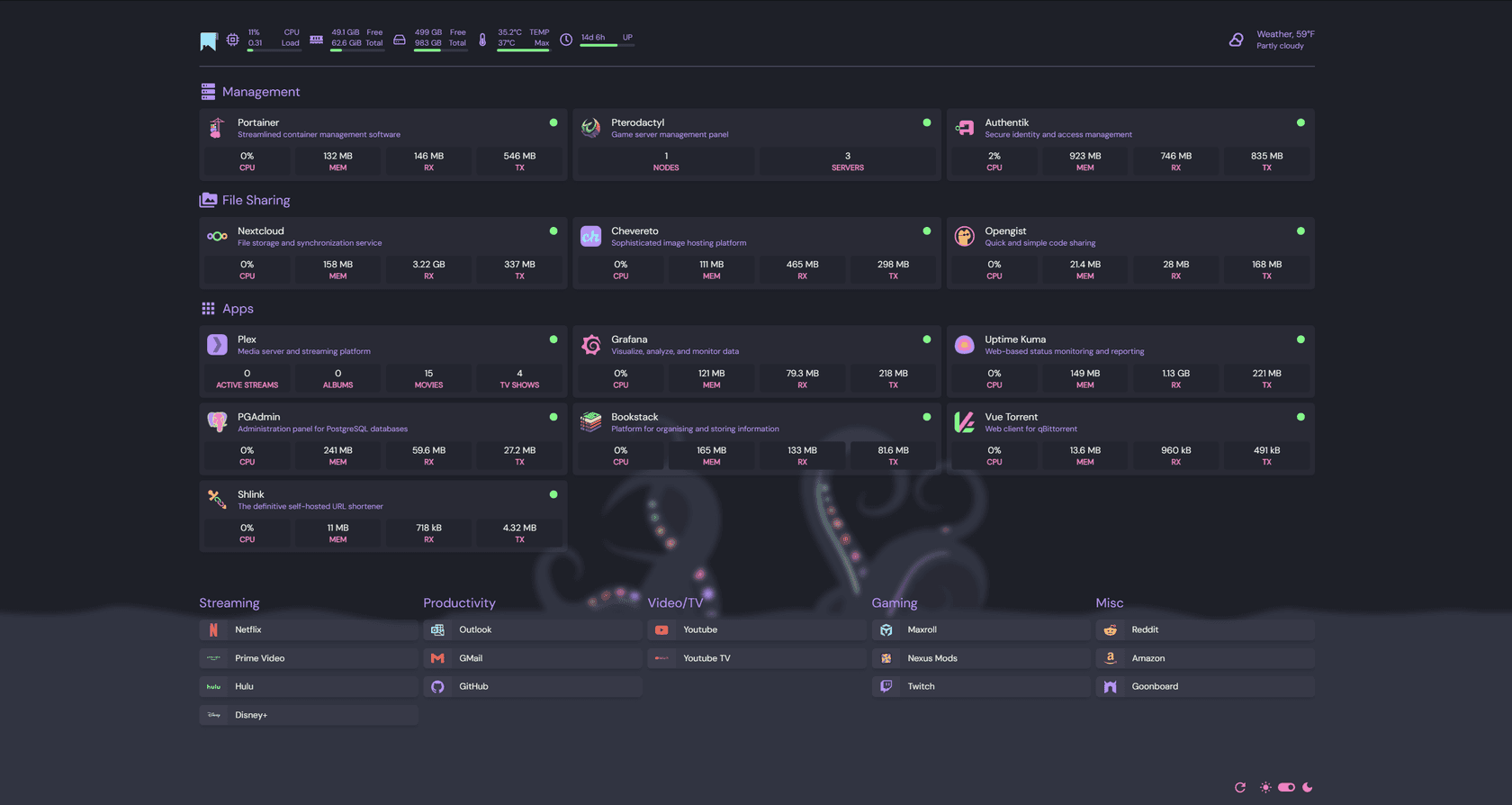Image resolution: width=1512 pixels, height=805 pixels.
Task: Click the Uptime Kuma icon
Action: [x=964, y=345]
